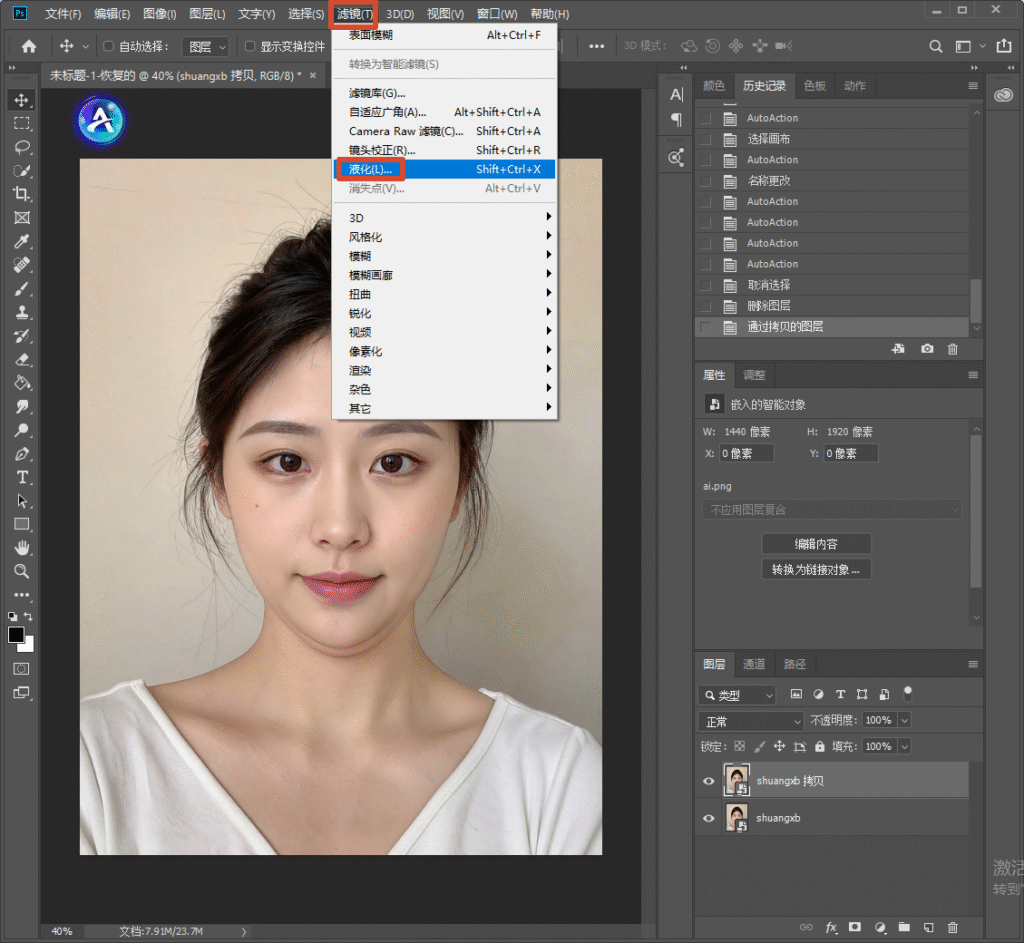Select the Hand tool
Image resolution: width=1024 pixels, height=943 pixels.
point(22,548)
